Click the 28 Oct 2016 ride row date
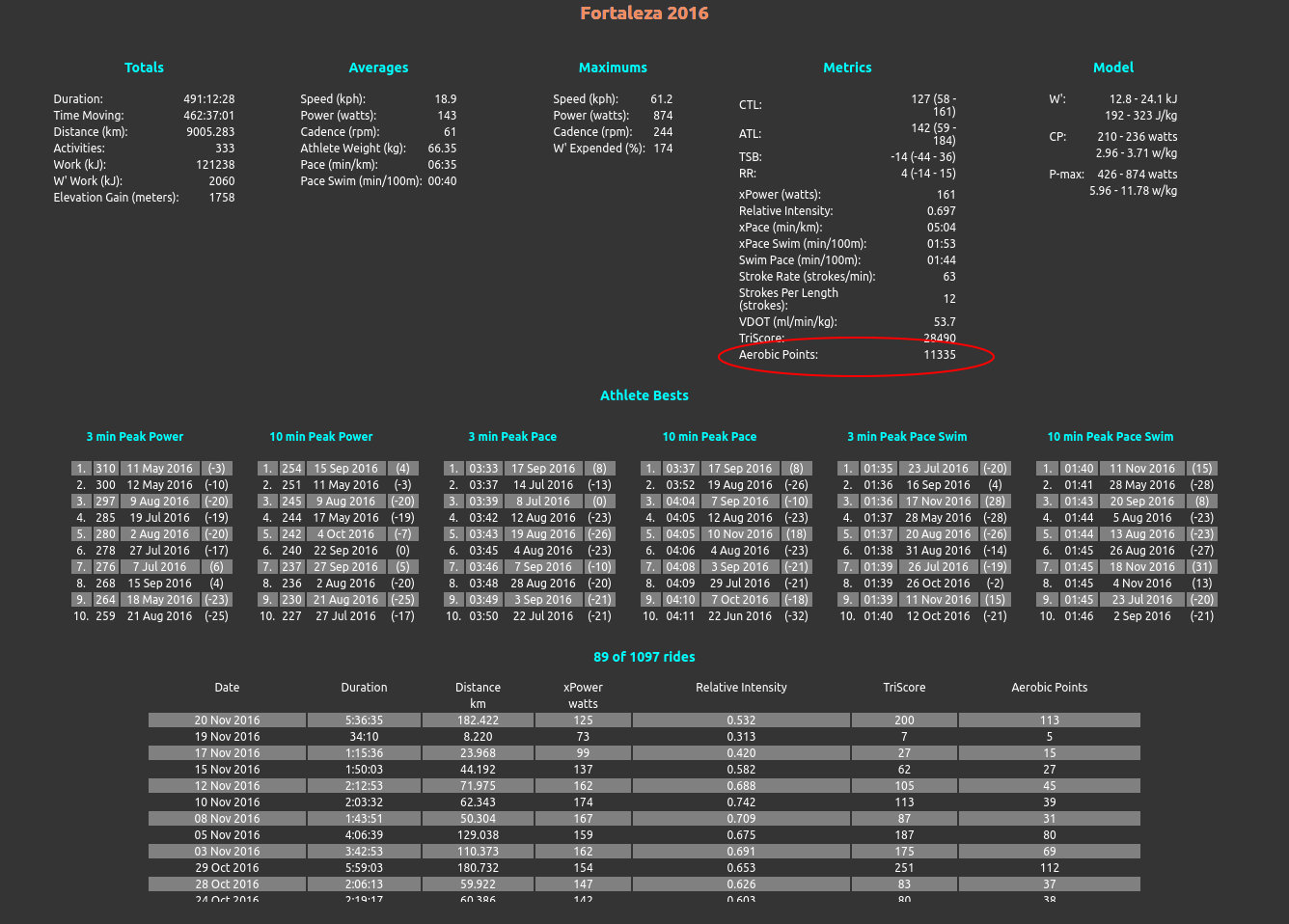Image resolution: width=1289 pixels, height=924 pixels. click(227, 884)
